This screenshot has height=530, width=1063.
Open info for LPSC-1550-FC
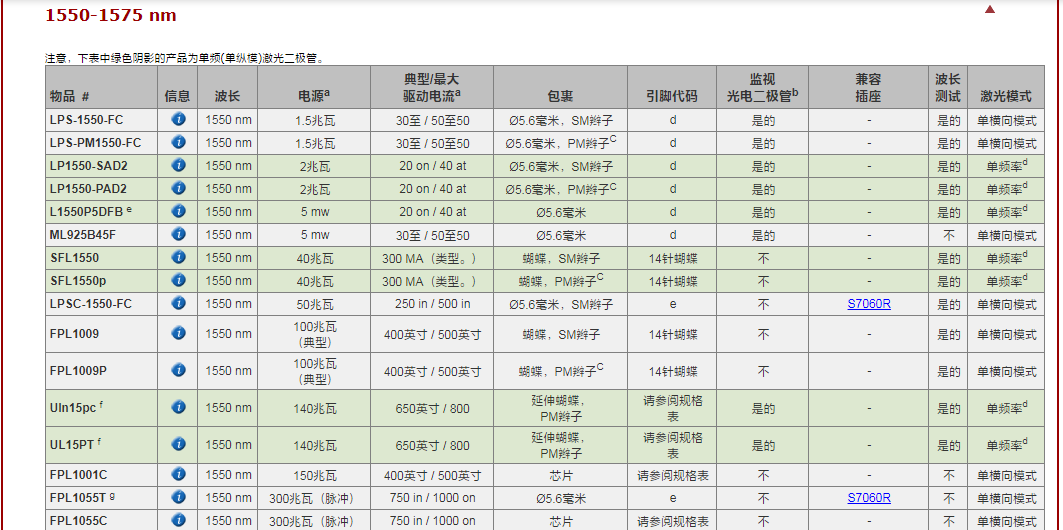(178, 304)
